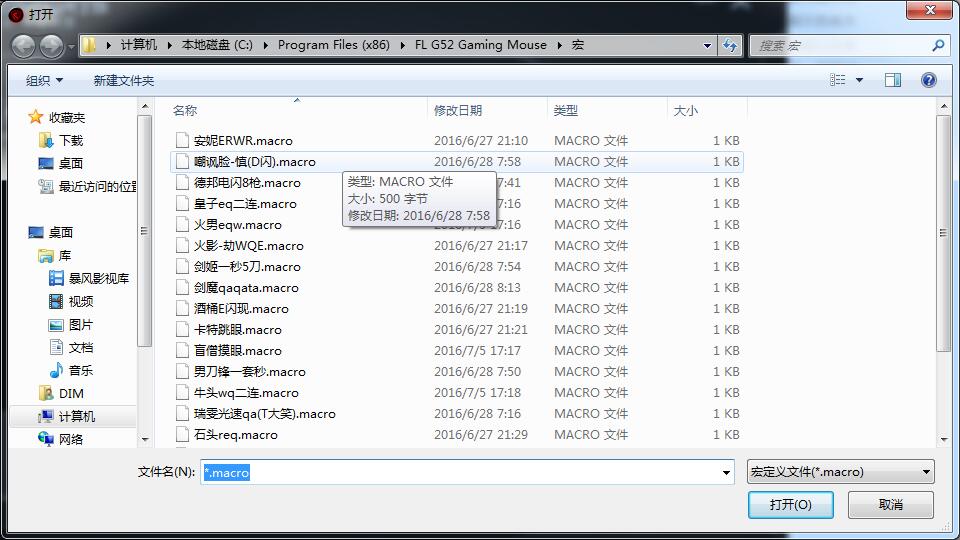The height and width of the screenshot is (540, 960).
Task: Go back with the back arrow button
Action: [24, 46]
